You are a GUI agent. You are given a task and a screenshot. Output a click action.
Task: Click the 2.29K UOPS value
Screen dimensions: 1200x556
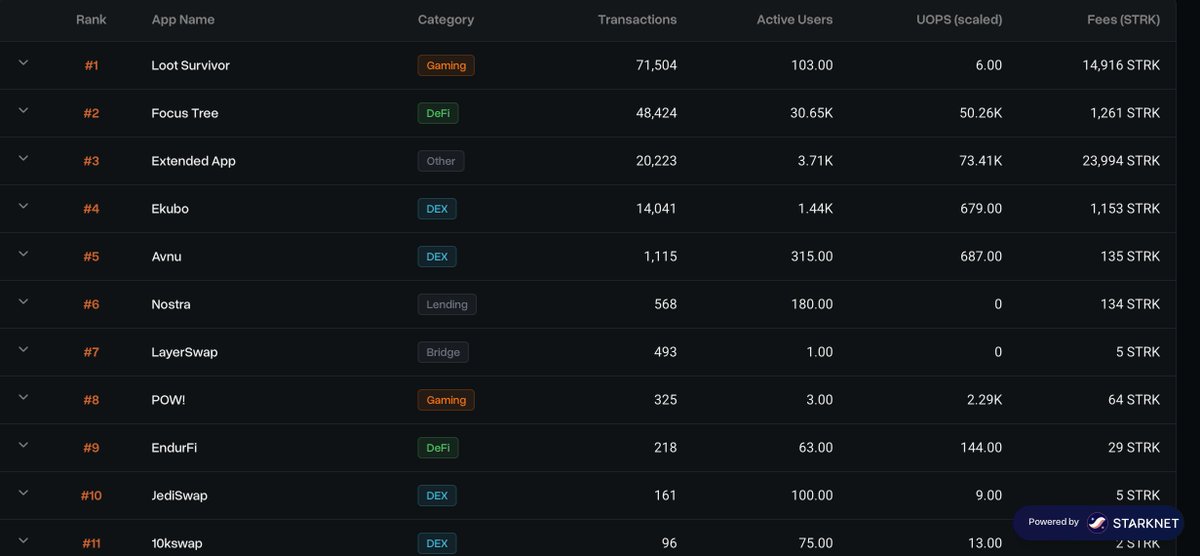coord(984,400)
